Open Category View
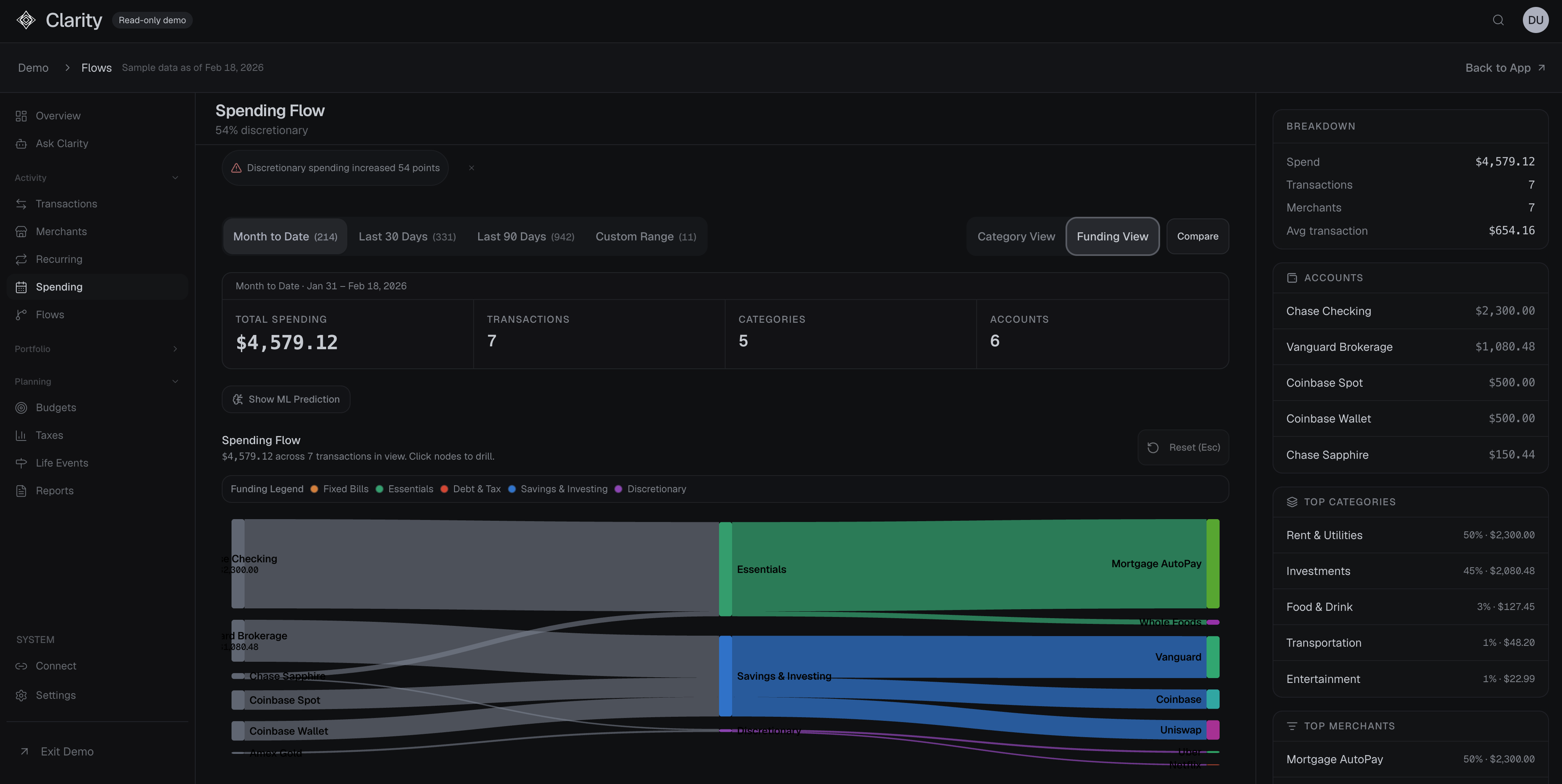The height and width of the screenshot is (784, 1562). 1016,236
